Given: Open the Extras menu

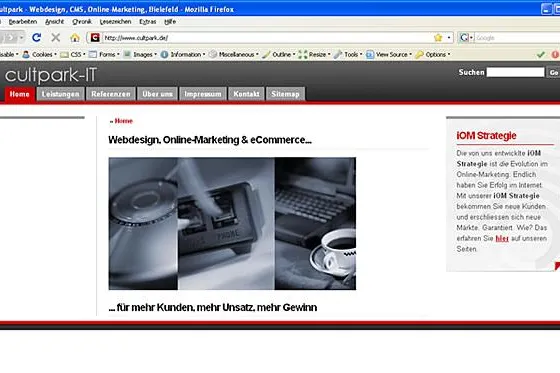Looking at the screenshot, I should [x=148, y=22].
